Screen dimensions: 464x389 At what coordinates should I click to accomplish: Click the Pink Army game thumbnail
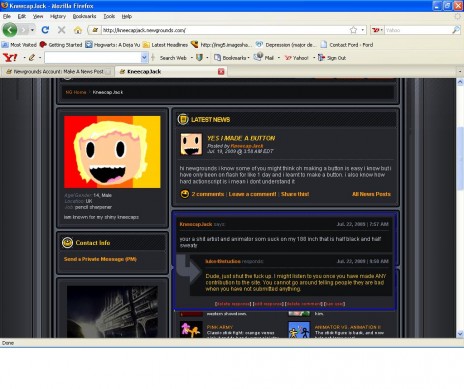tap(191, 329)
